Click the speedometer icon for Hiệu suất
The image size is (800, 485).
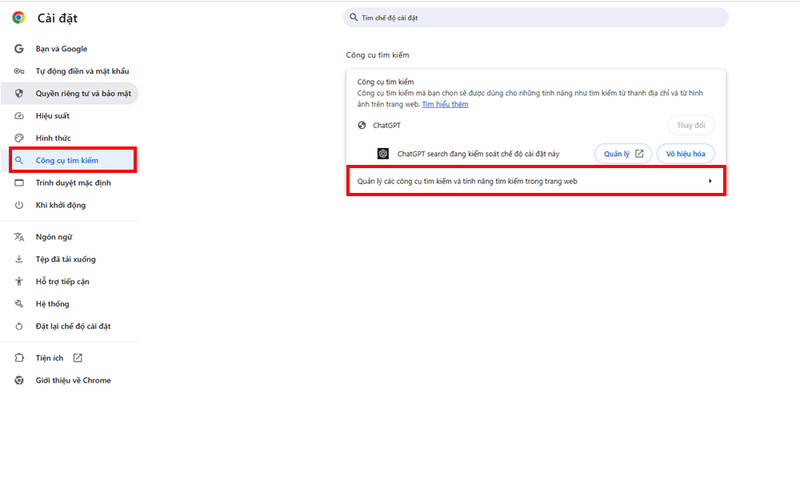coord(19,116)
